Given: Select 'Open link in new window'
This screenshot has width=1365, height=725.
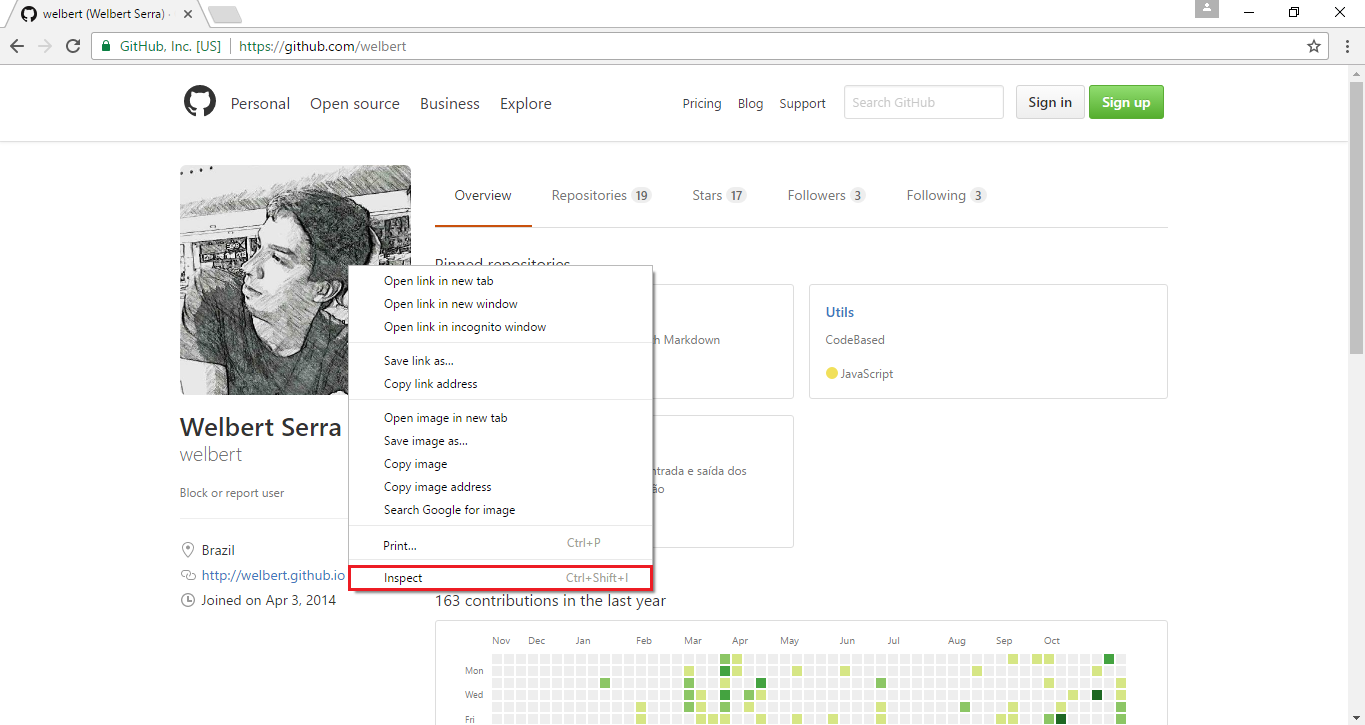Looking at the screenshot, I should click(x=500, y=304).
